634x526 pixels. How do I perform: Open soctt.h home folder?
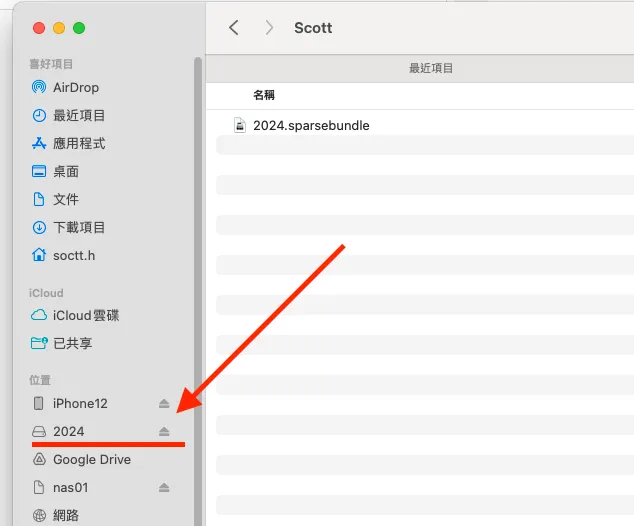(74, 256)
